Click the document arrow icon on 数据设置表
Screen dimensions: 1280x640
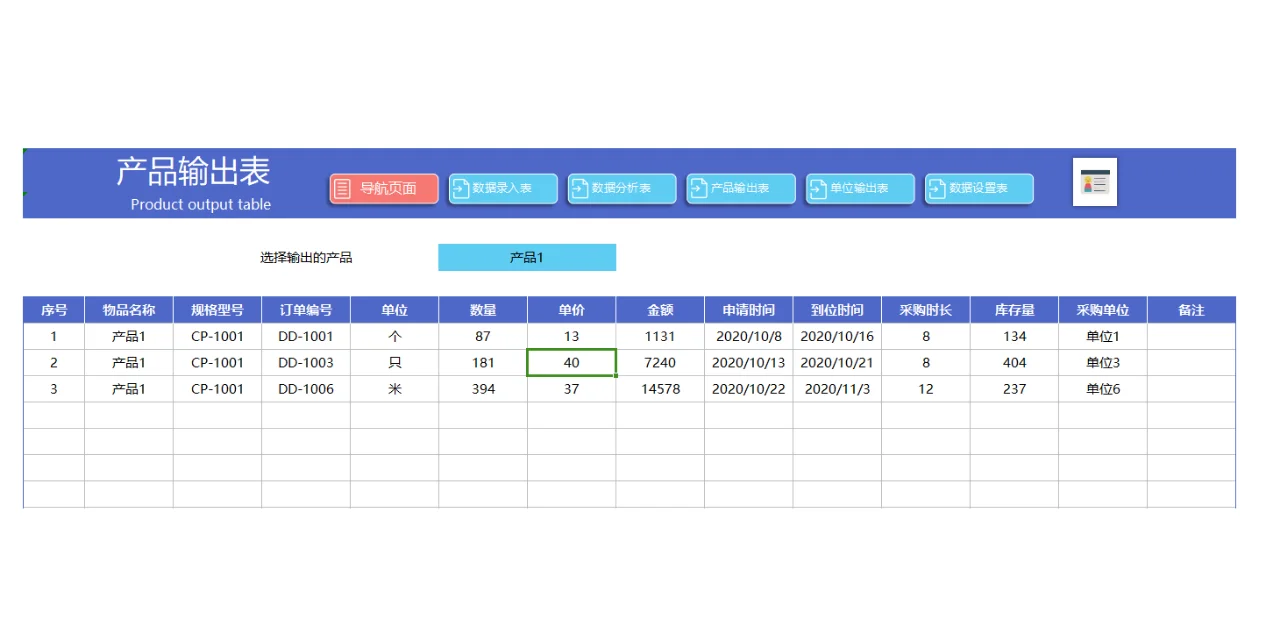pos(937,188)
